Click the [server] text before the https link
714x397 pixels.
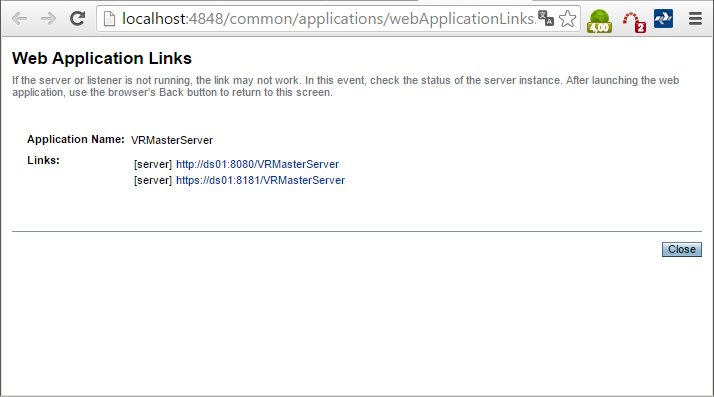coord(153,180)
